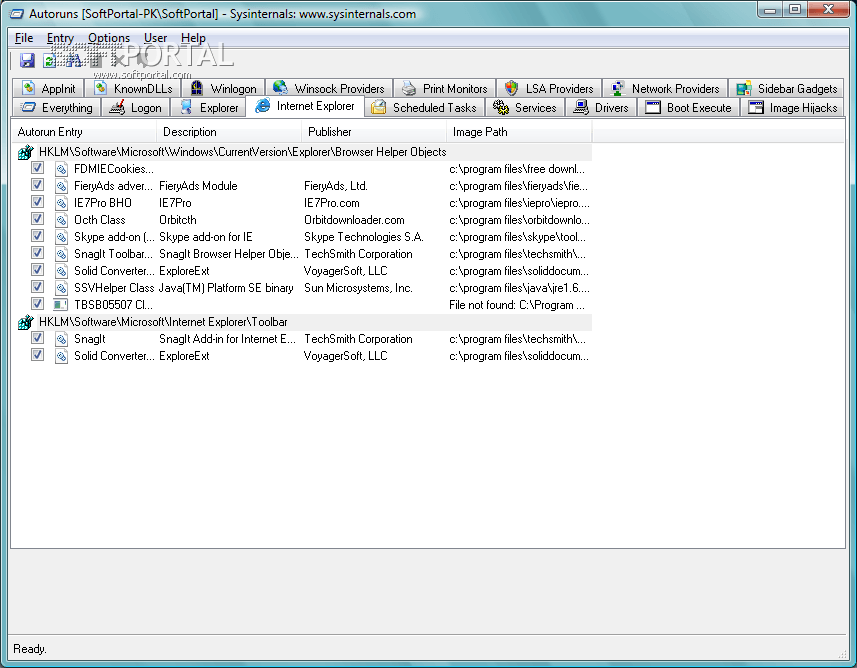
Task: Click the "FieryAds, Ltd." publisher cell
Action: (x=336, y=186)
